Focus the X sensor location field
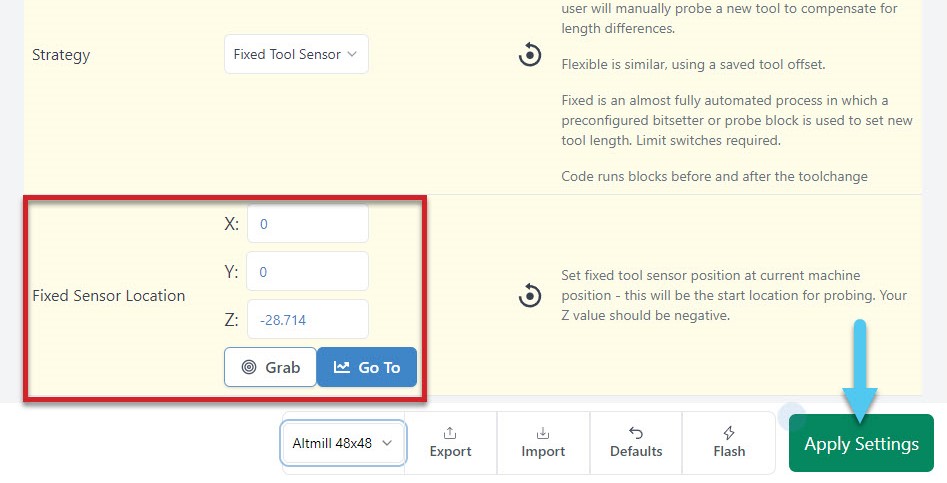Screen dimensions: 947x483 point(307,224)
